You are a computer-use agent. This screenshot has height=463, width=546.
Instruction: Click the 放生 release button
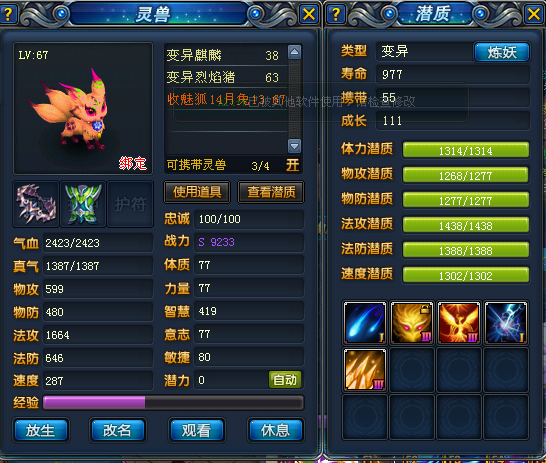(x=41, y=430)
